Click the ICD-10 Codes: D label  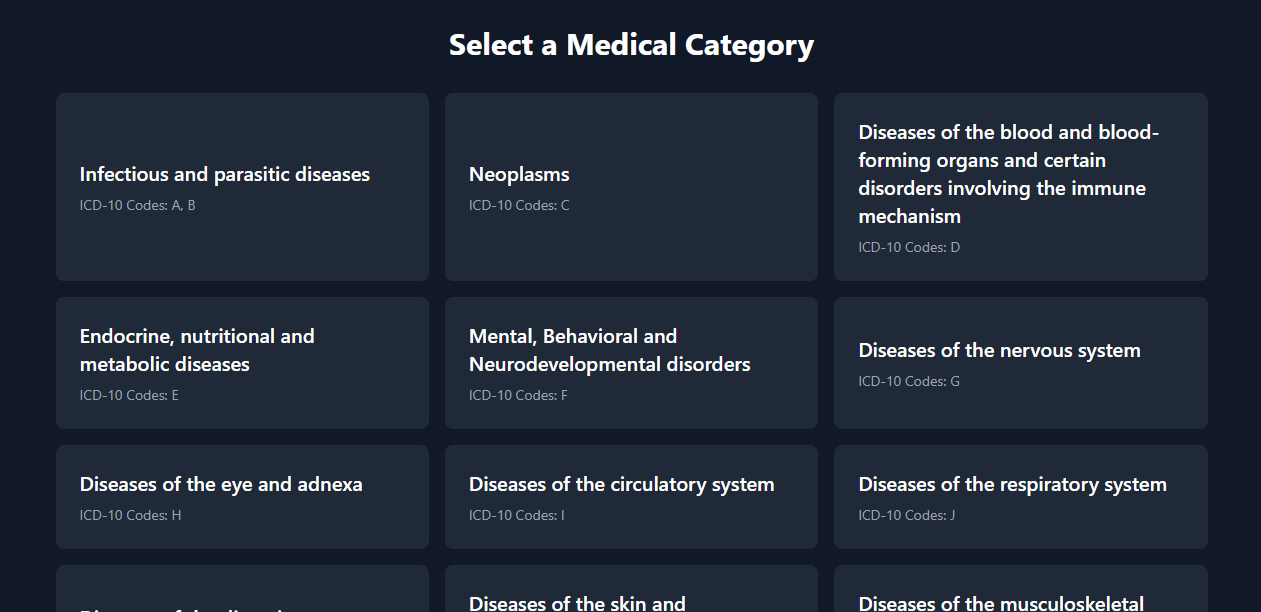click(909, 247)
